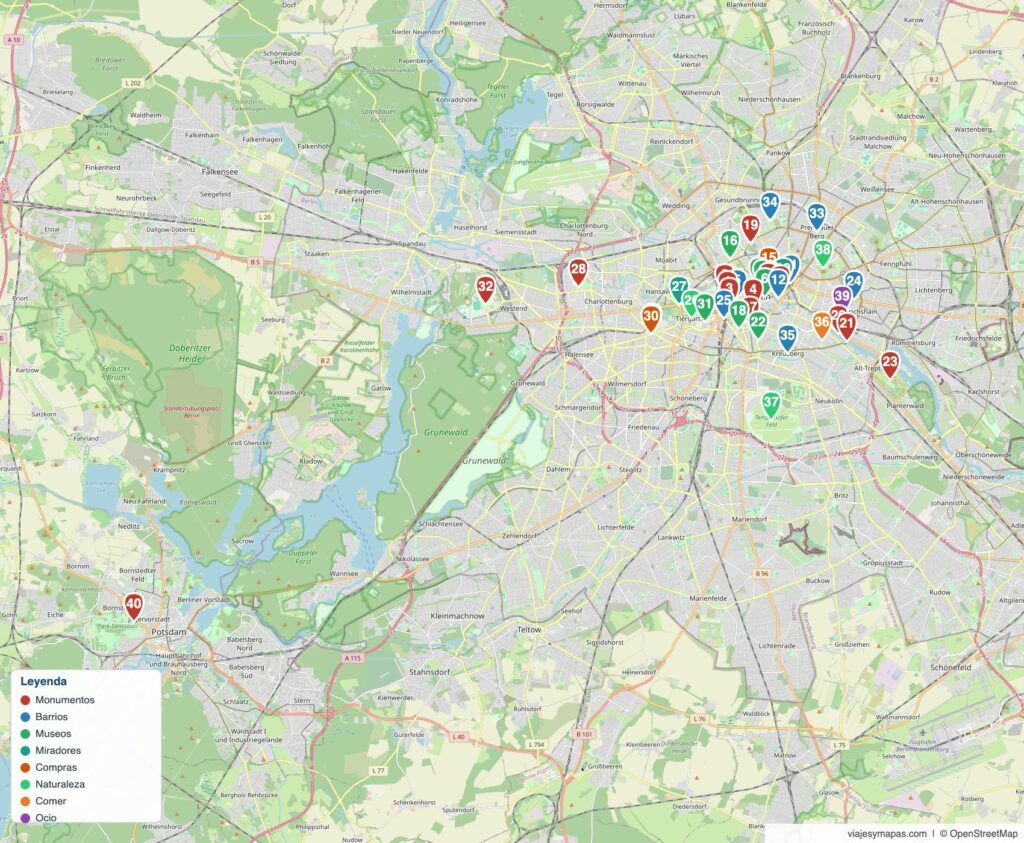The width and height of the screenshot is (1024, 843).
Task: Open red monument marker 19
Action: pos(750,228)
